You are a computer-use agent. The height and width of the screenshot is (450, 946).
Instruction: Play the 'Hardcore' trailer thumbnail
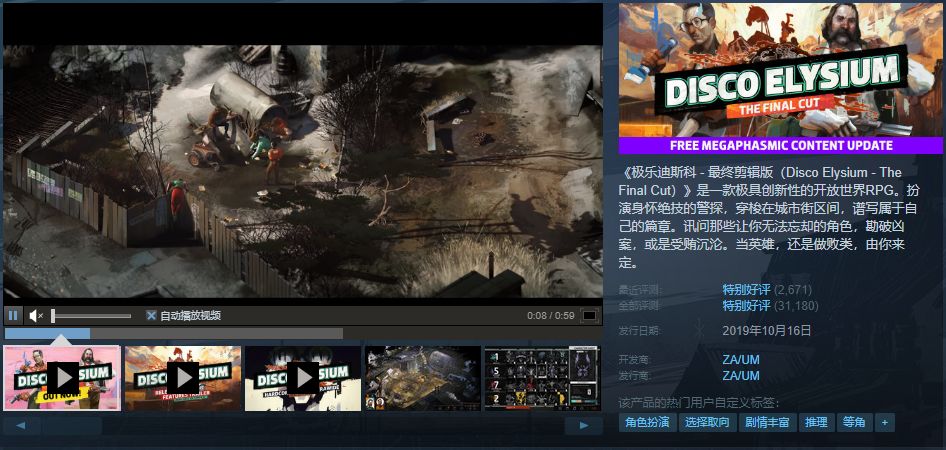pos(303,378)
